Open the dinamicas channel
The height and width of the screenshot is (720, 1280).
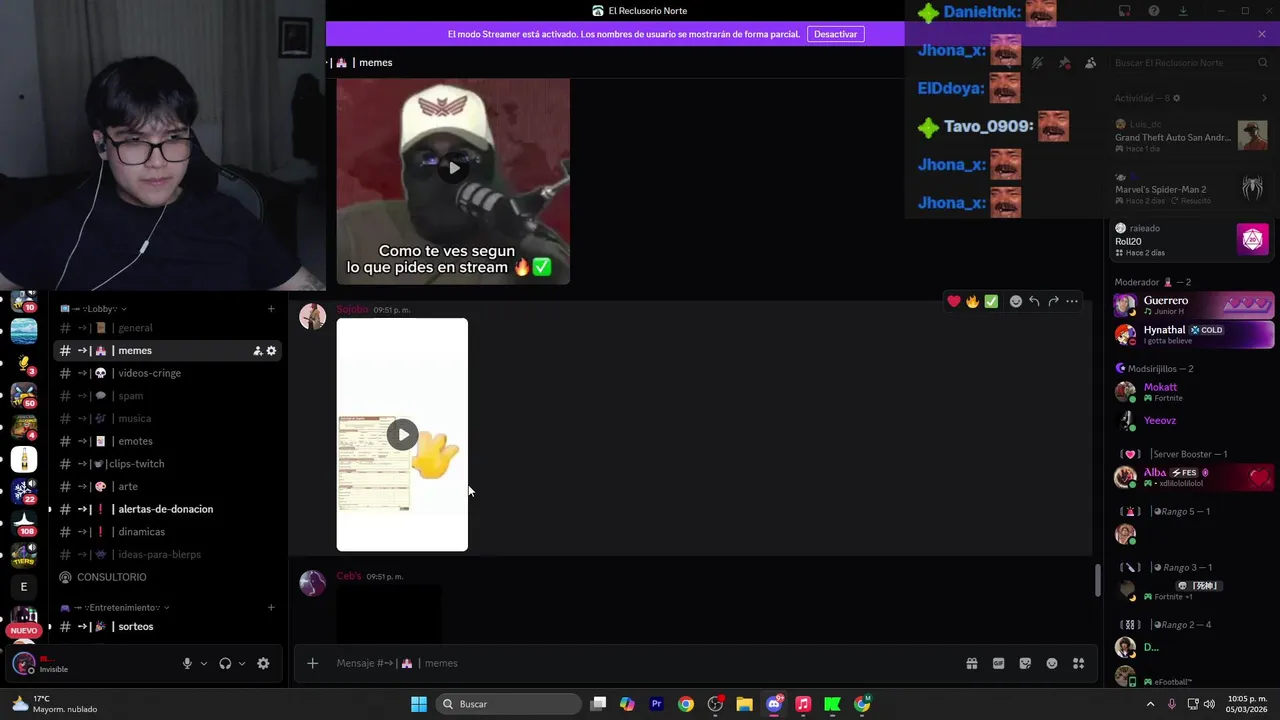tap(166, 532)
